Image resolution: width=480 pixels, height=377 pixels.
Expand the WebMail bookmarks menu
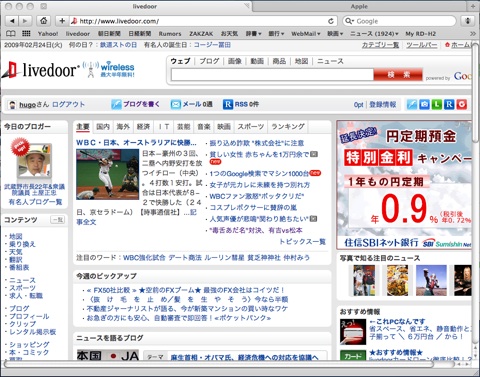[x=306, y=34]
